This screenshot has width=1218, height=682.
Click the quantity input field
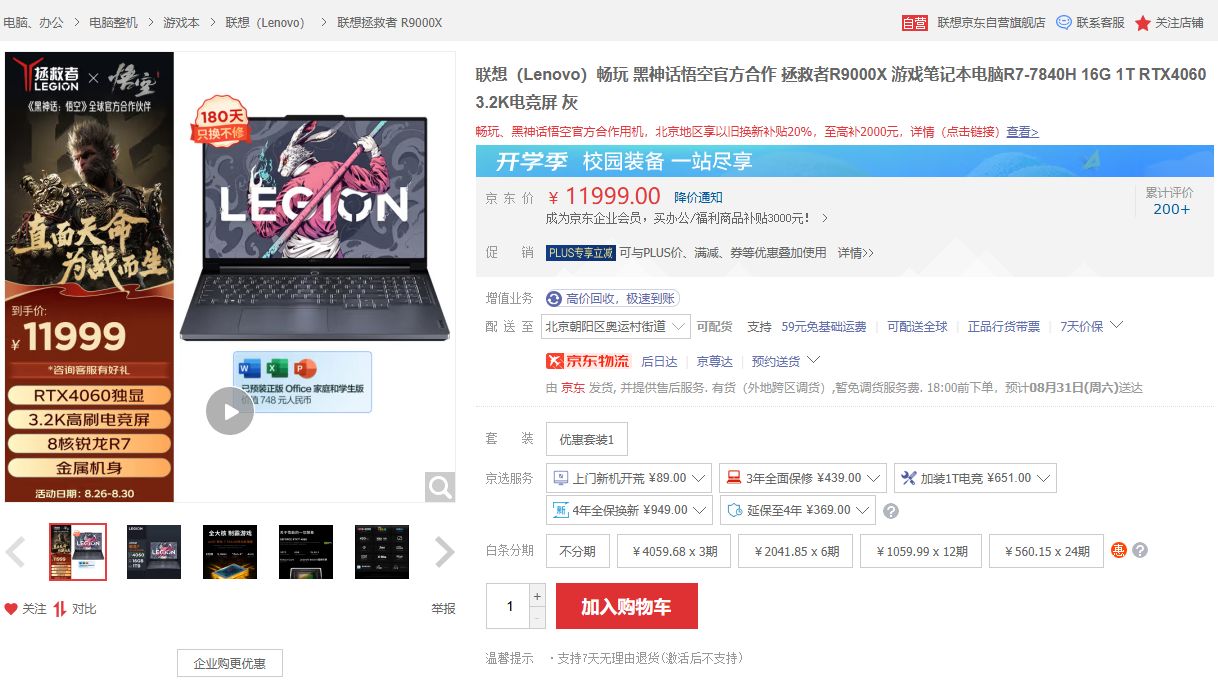508,606
